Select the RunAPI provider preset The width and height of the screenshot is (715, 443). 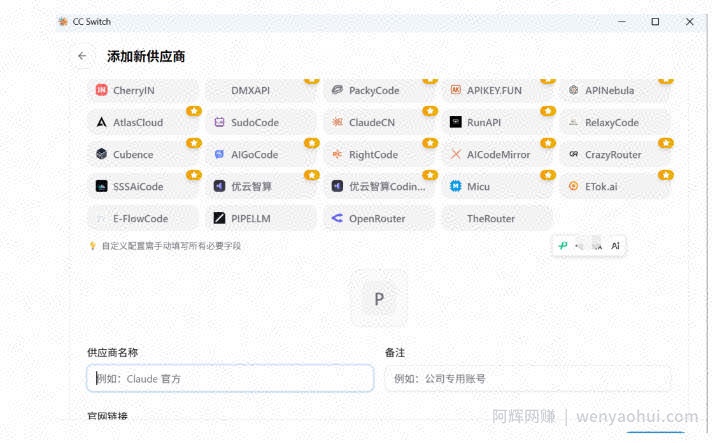click(497, 122)
